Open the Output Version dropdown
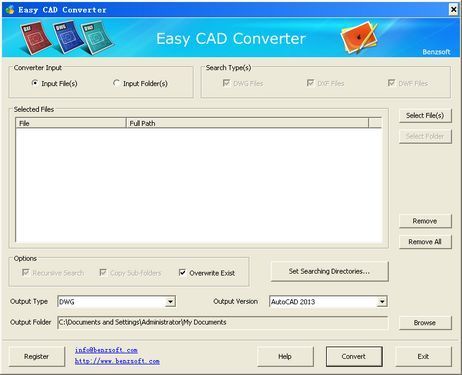 click(382, 302)
